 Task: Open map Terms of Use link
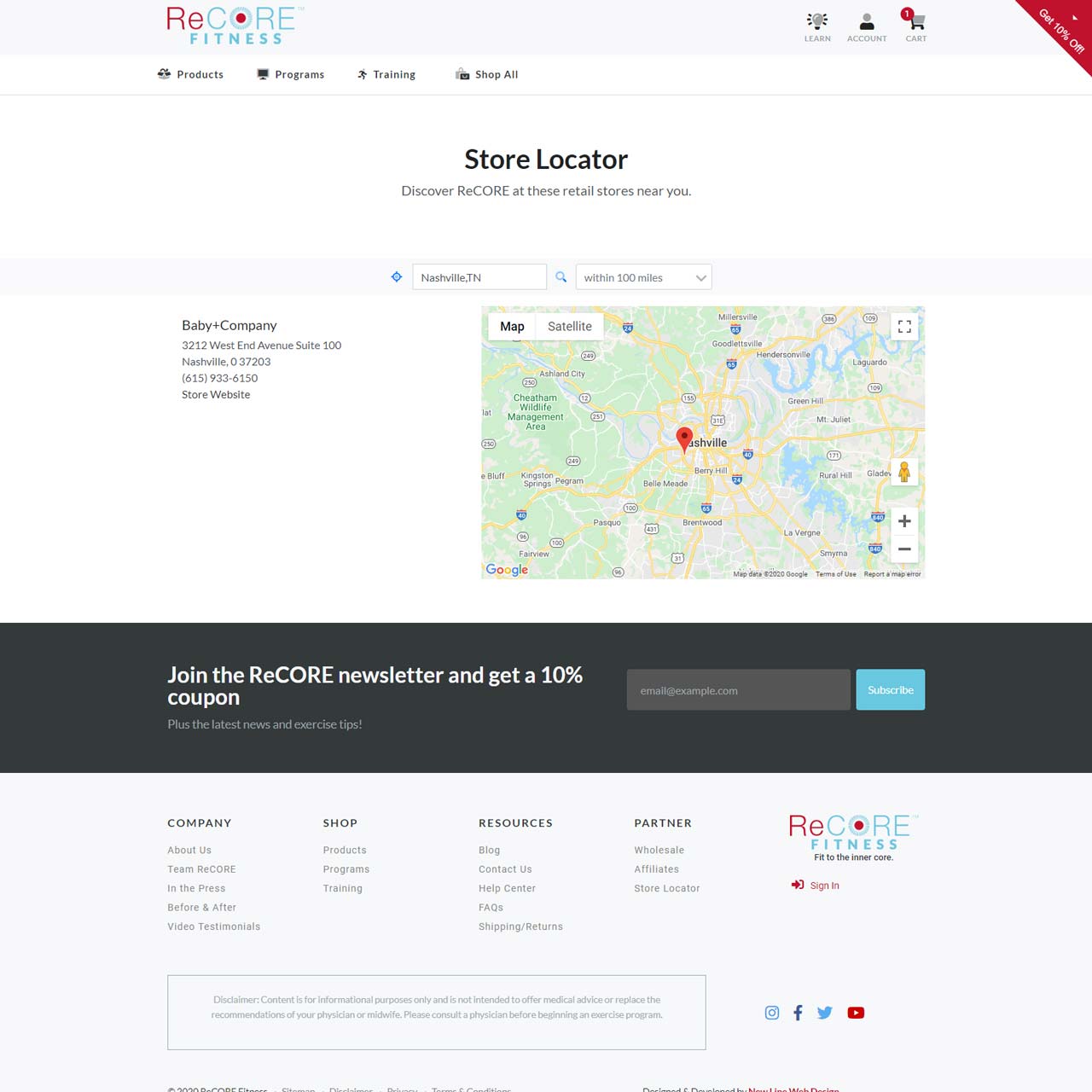[x=836, y=574]
